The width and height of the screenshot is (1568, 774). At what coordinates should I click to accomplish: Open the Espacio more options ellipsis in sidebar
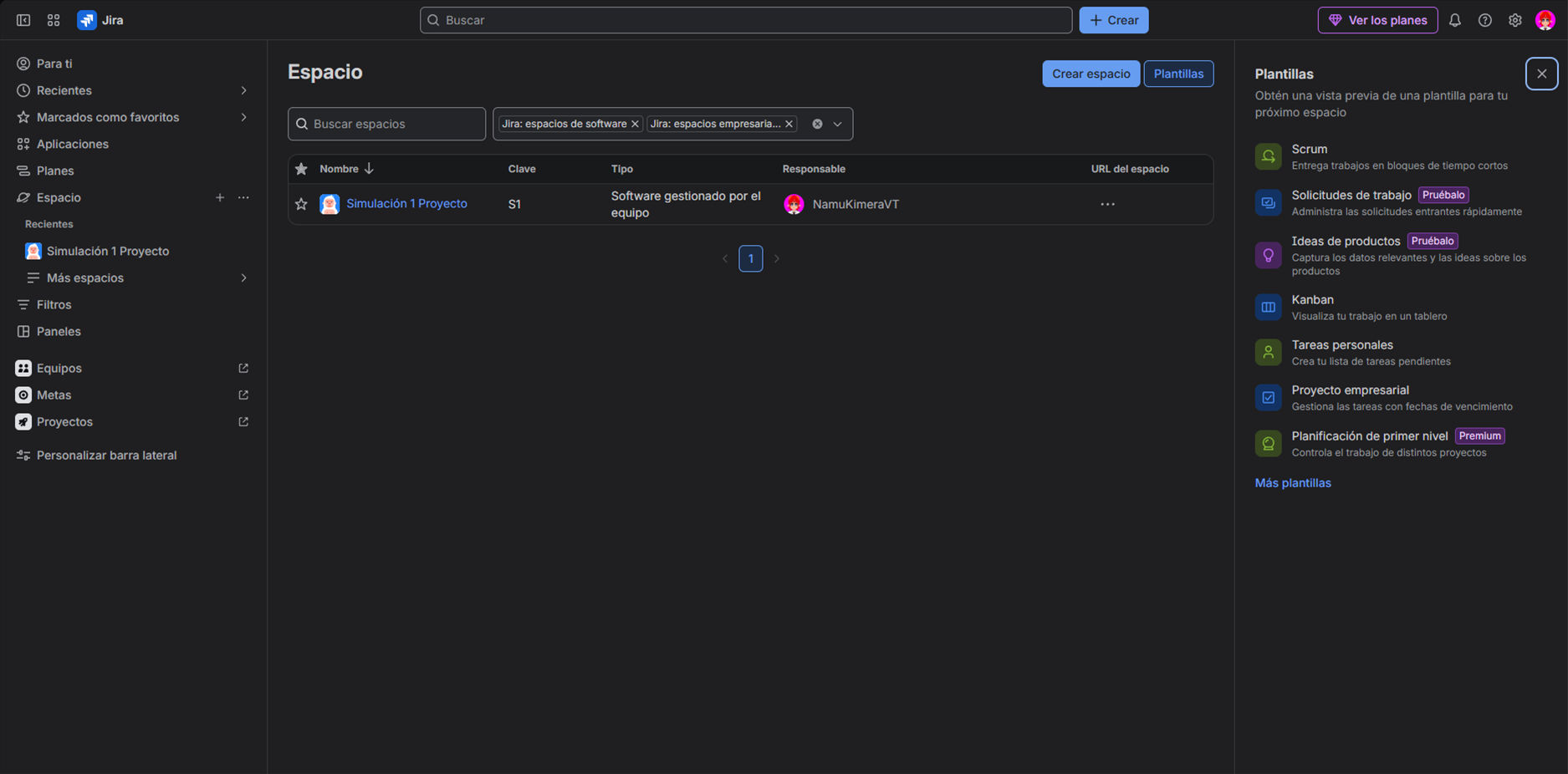point(243,197)
